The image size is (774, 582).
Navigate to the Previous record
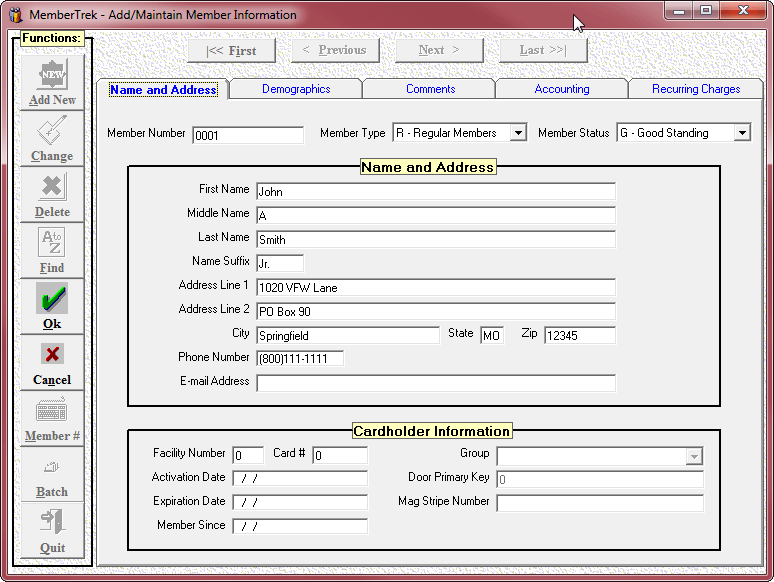[x=335, y=50]
